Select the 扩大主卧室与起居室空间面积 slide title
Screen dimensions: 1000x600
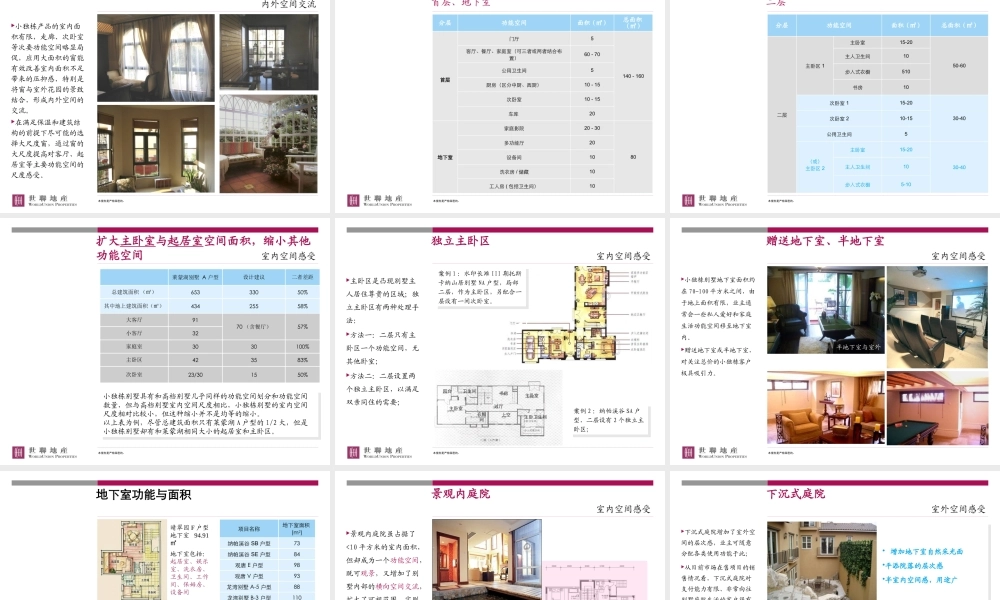tap(203, 247)
